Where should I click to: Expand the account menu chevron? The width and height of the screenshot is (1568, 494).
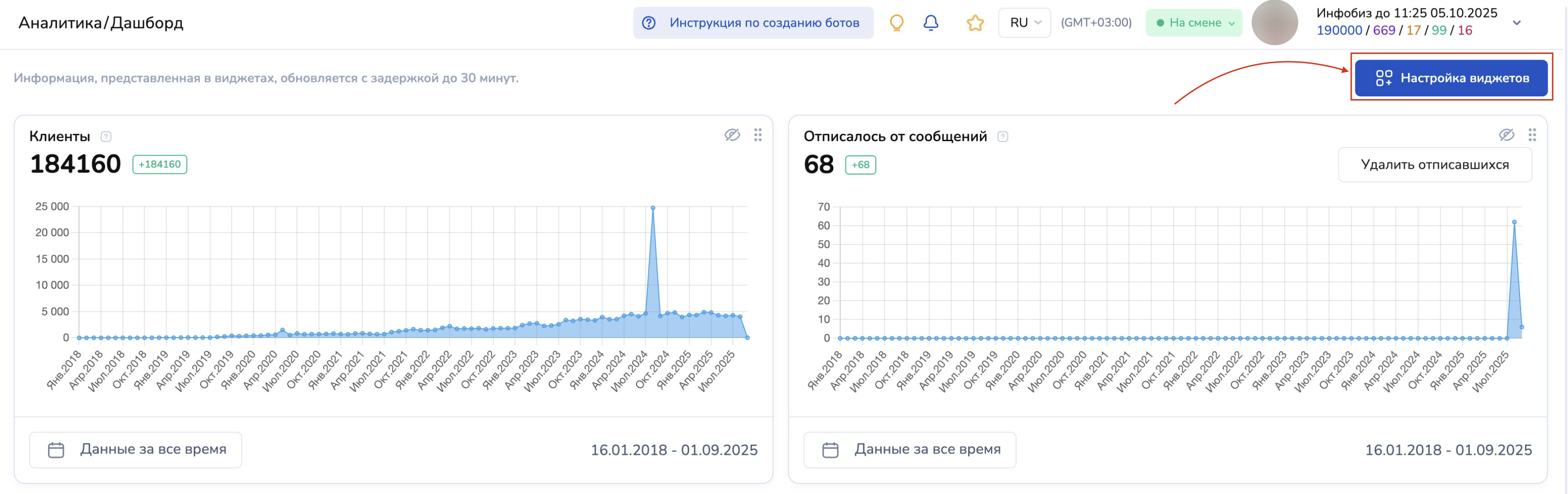click(x=1516, y=23)
